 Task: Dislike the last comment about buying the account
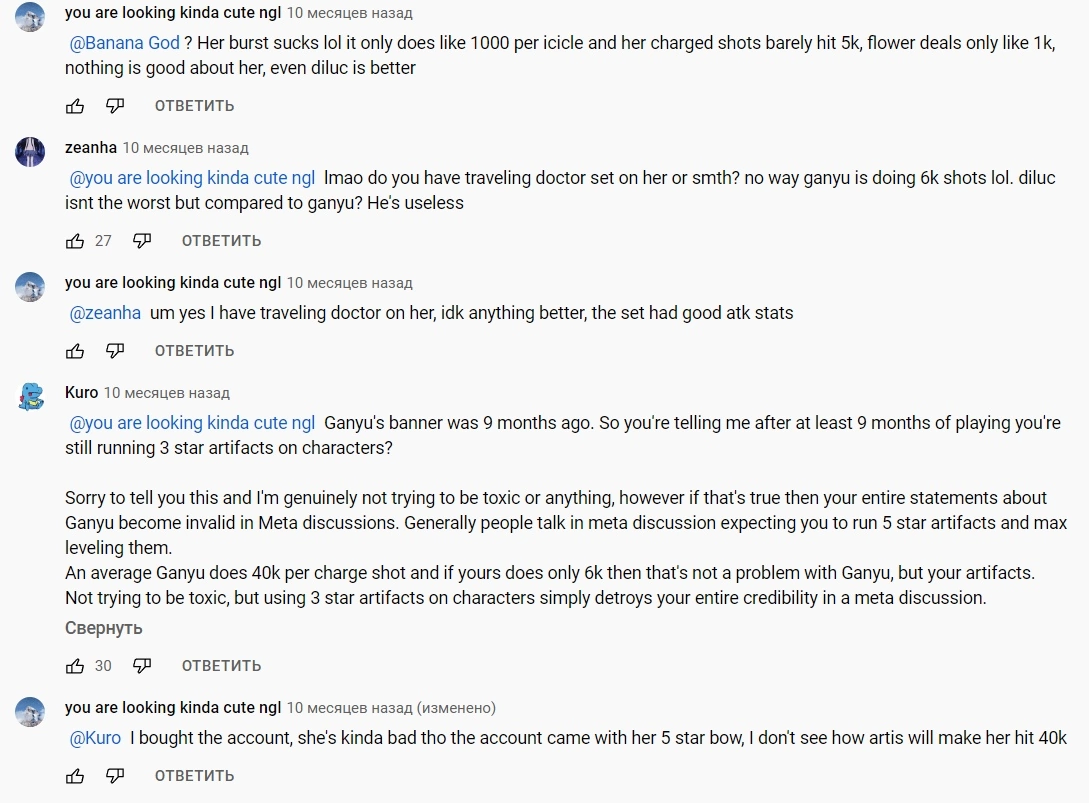[115, 776]
